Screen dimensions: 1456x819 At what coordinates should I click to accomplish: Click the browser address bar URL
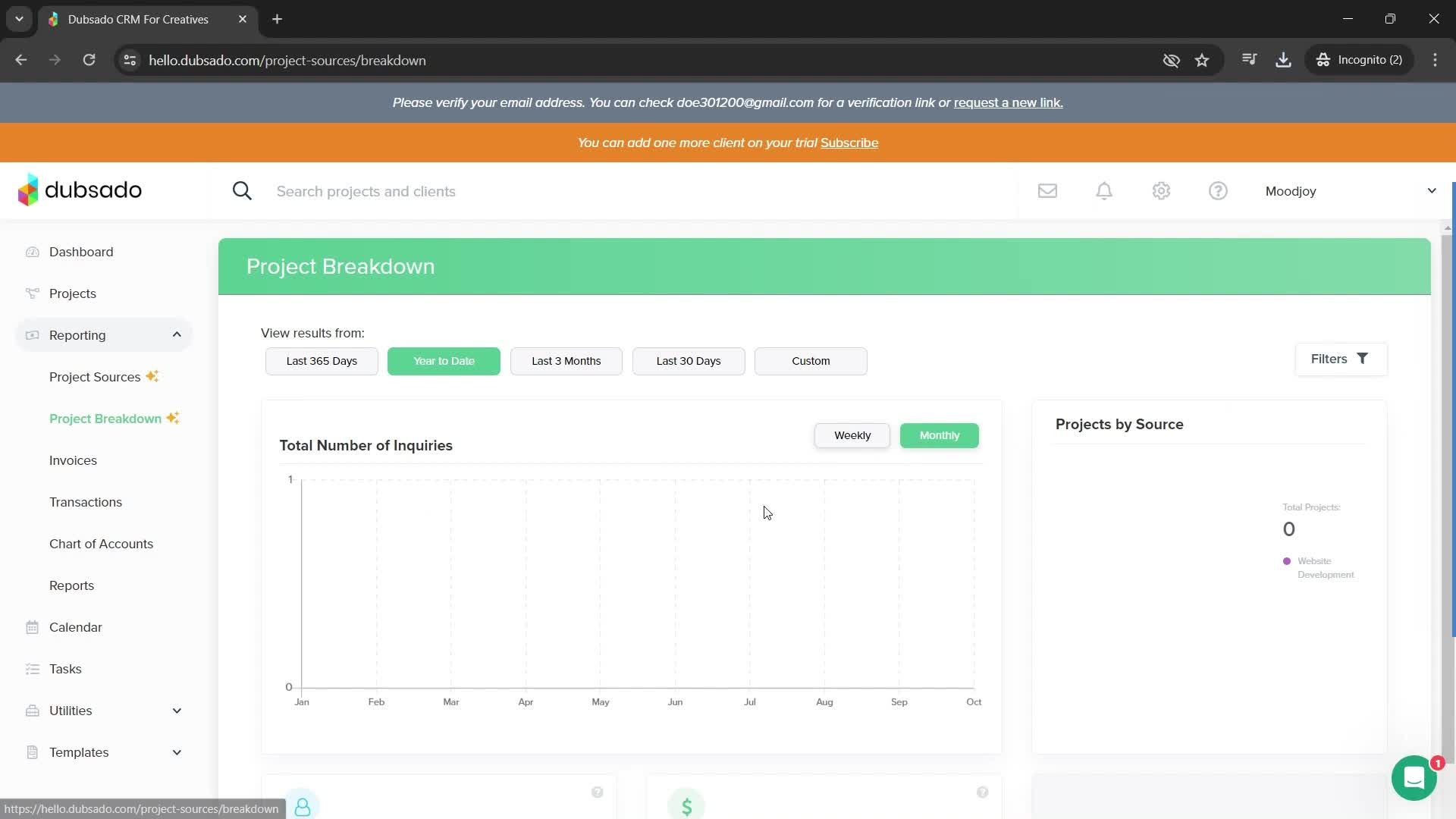[x=287, y=60]
